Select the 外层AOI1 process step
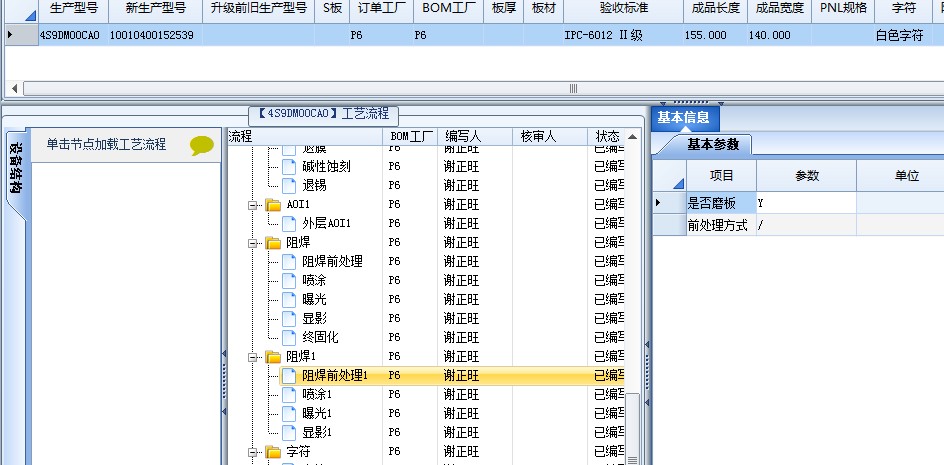Image resolution: width=944 pixels, height=465 pixels. [x=326, y=223]
